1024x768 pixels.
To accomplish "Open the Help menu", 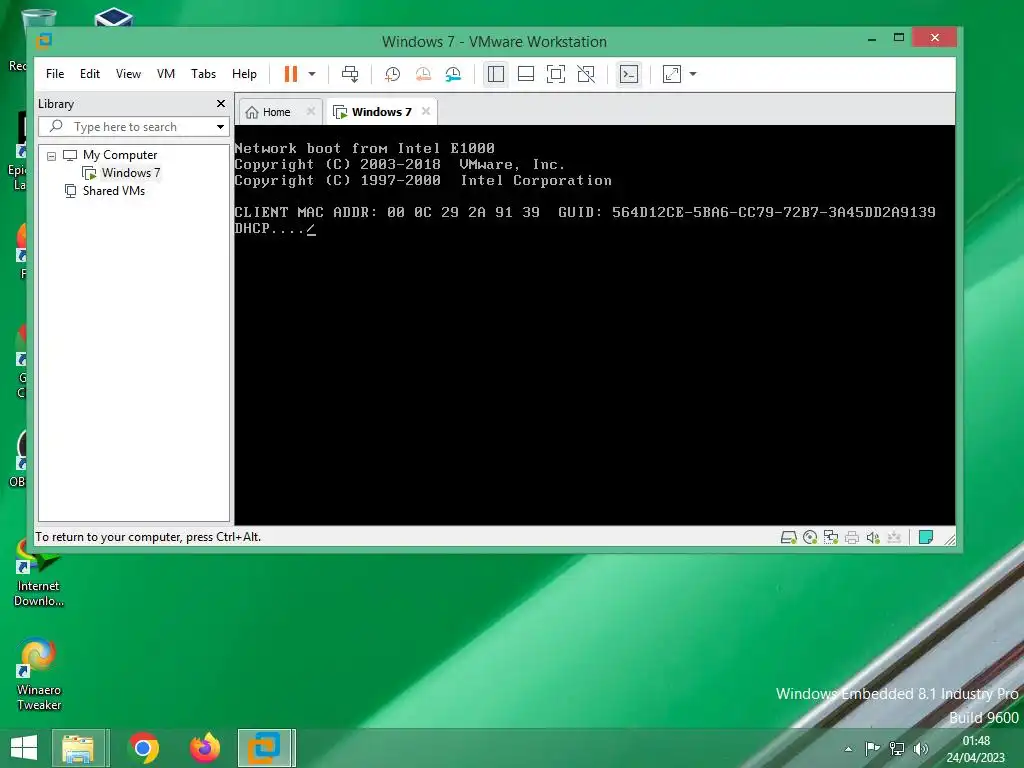I will [x=244, y=74].
